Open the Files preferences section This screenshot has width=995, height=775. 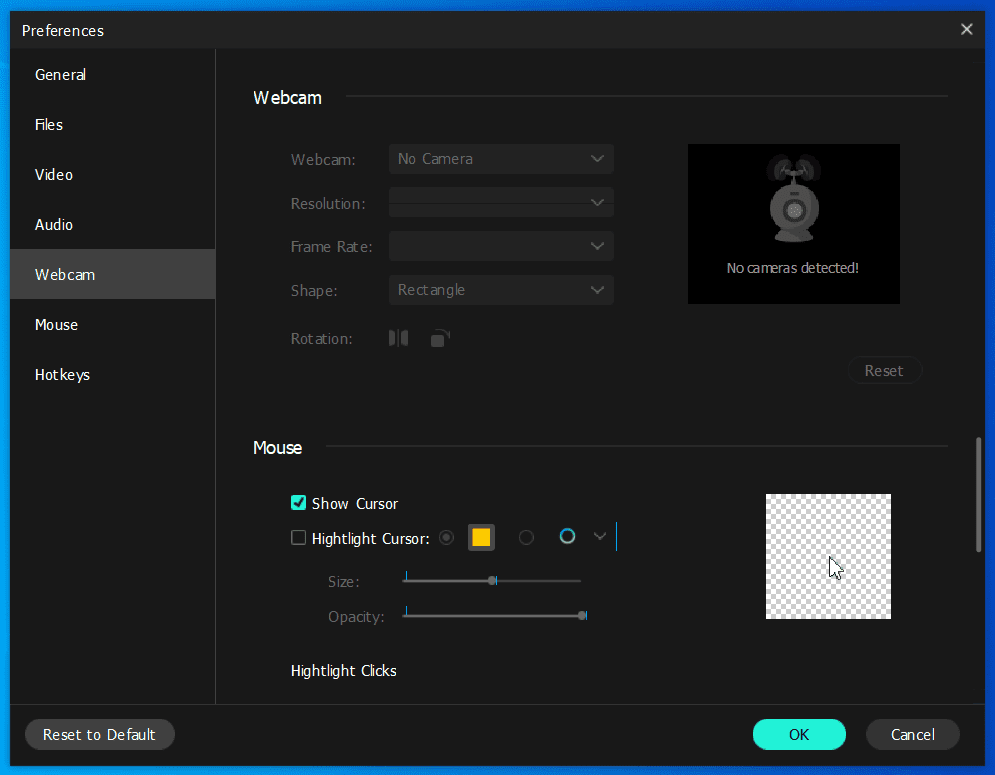click(x=112, y=124)
